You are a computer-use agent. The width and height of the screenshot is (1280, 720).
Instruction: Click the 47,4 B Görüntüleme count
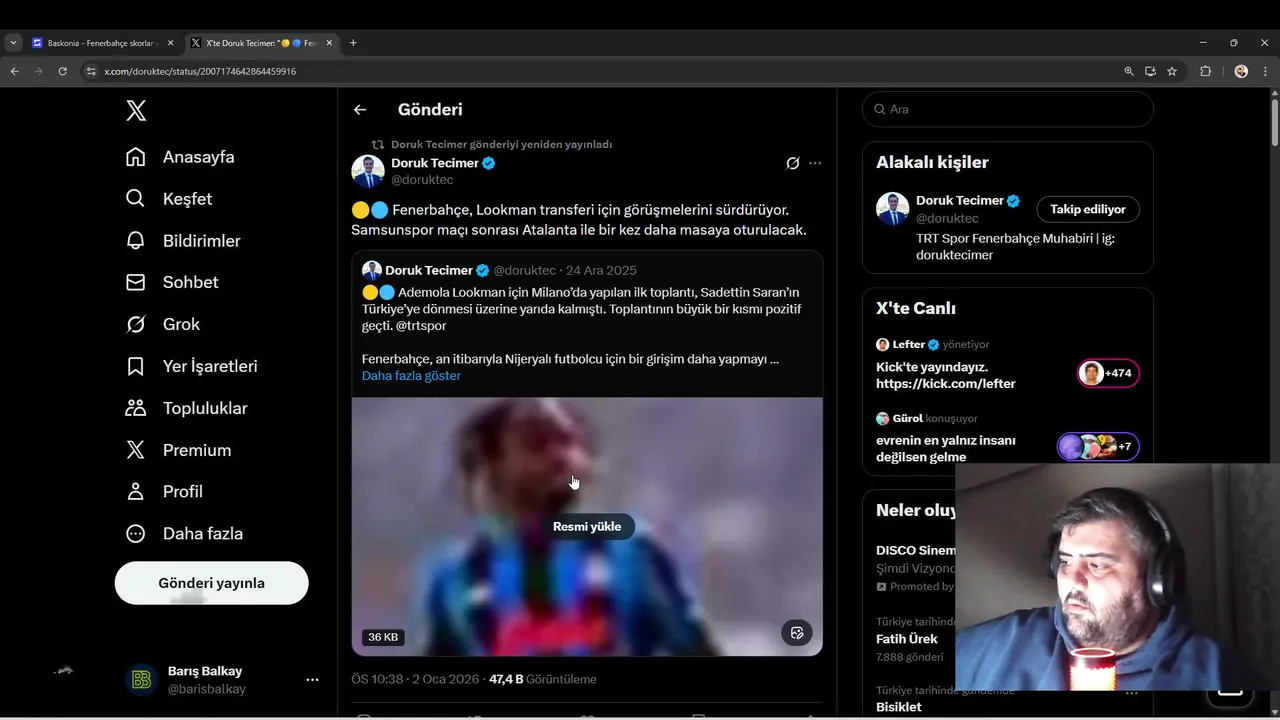[x=542, y=679]
